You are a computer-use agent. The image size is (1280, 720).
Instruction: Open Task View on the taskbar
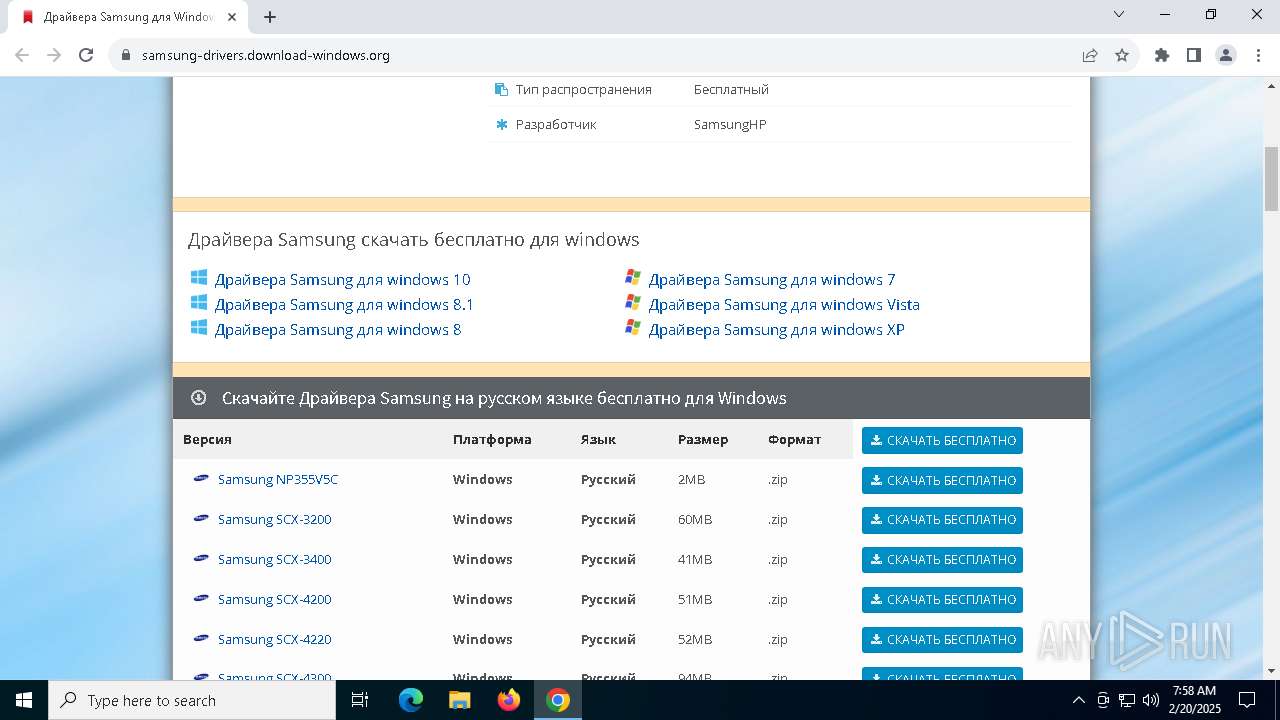click(x=361, y=700)
